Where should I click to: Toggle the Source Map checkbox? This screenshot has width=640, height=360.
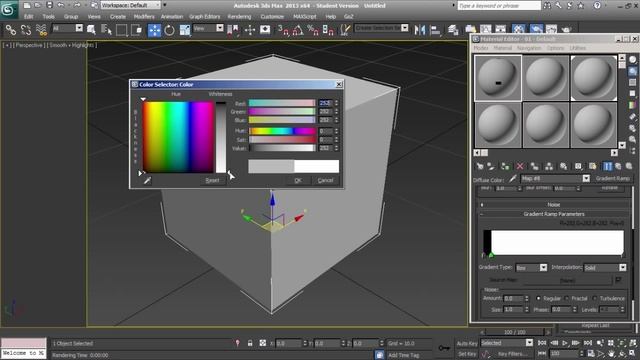[x=618, y=280]
